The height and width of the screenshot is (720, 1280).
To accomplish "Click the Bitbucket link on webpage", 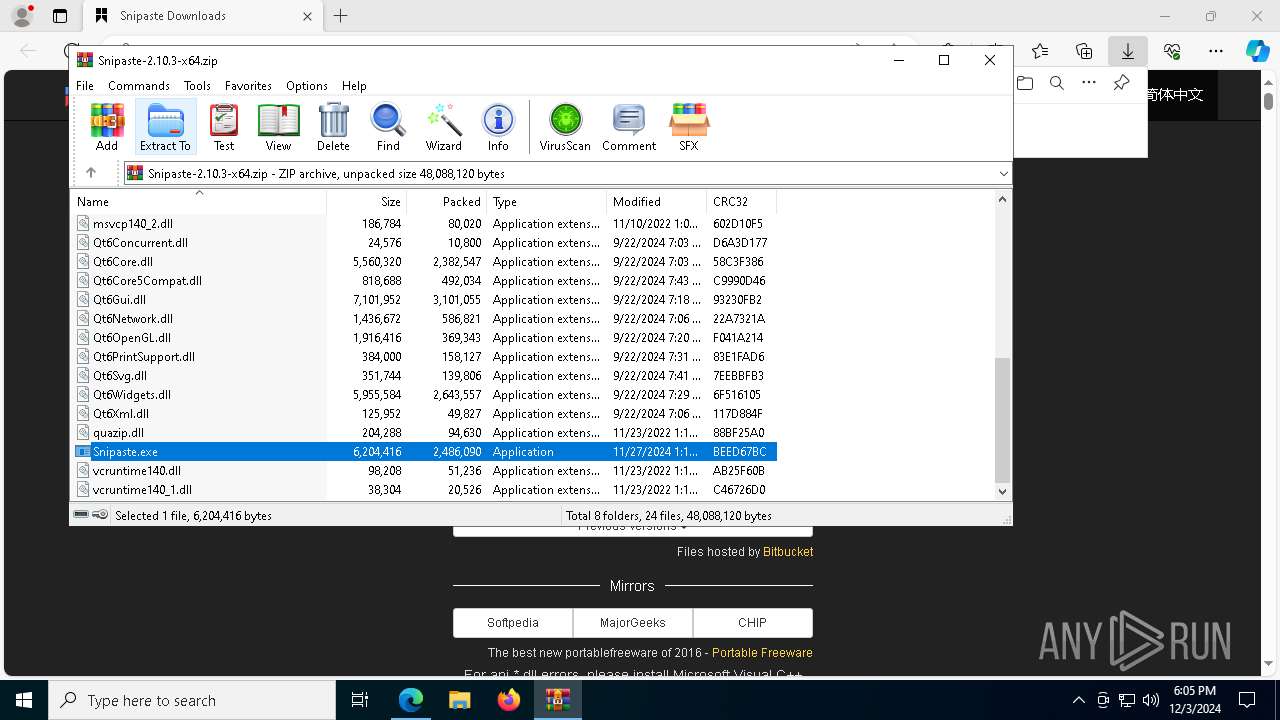I will click(788, 552).
